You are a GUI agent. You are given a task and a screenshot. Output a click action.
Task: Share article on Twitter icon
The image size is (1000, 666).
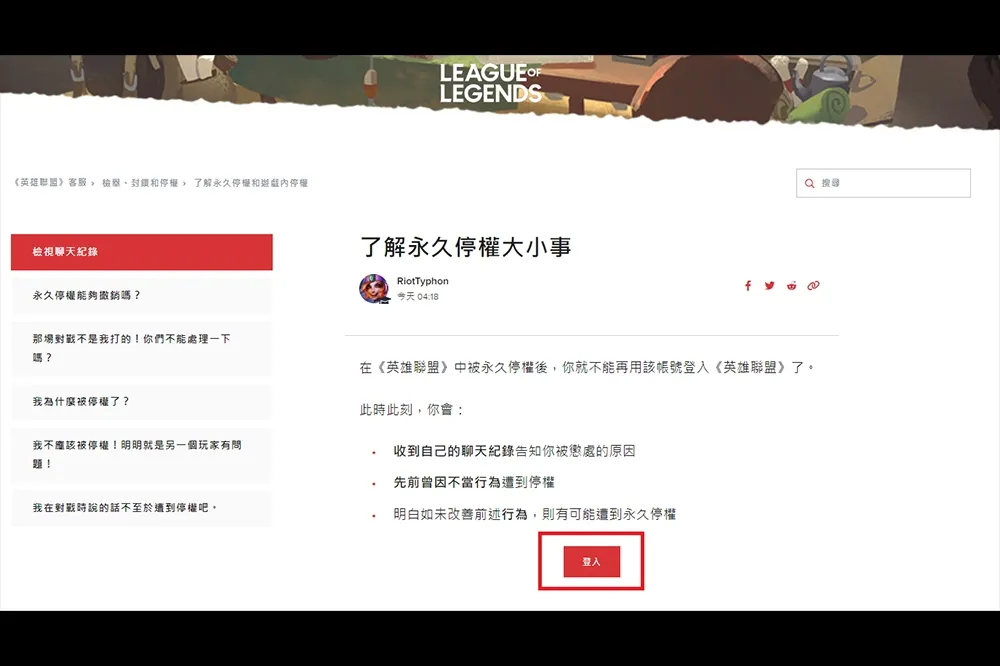tap(770, 286)
